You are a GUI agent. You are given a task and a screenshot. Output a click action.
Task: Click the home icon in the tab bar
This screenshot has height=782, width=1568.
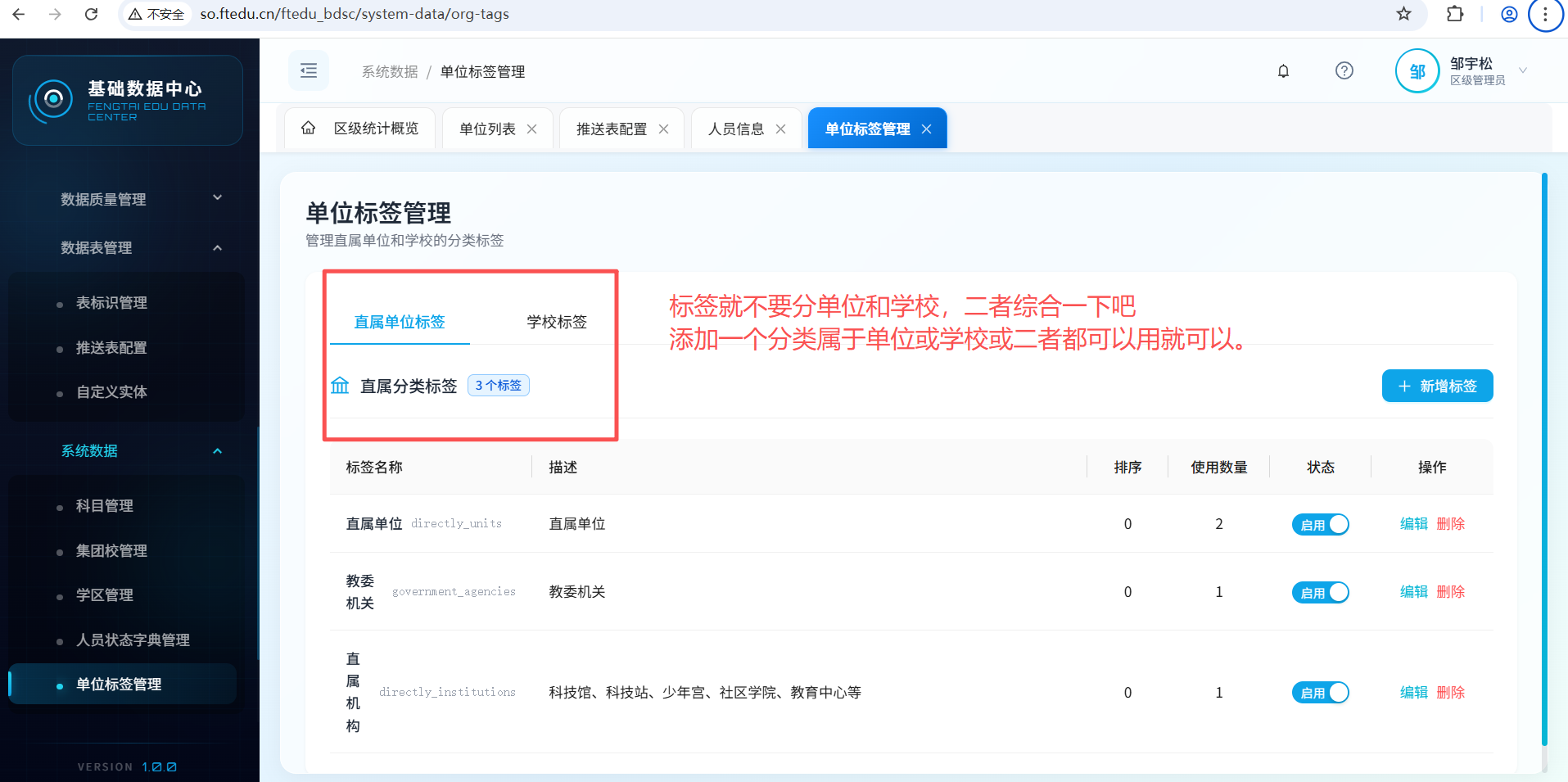tap(309, 128)
